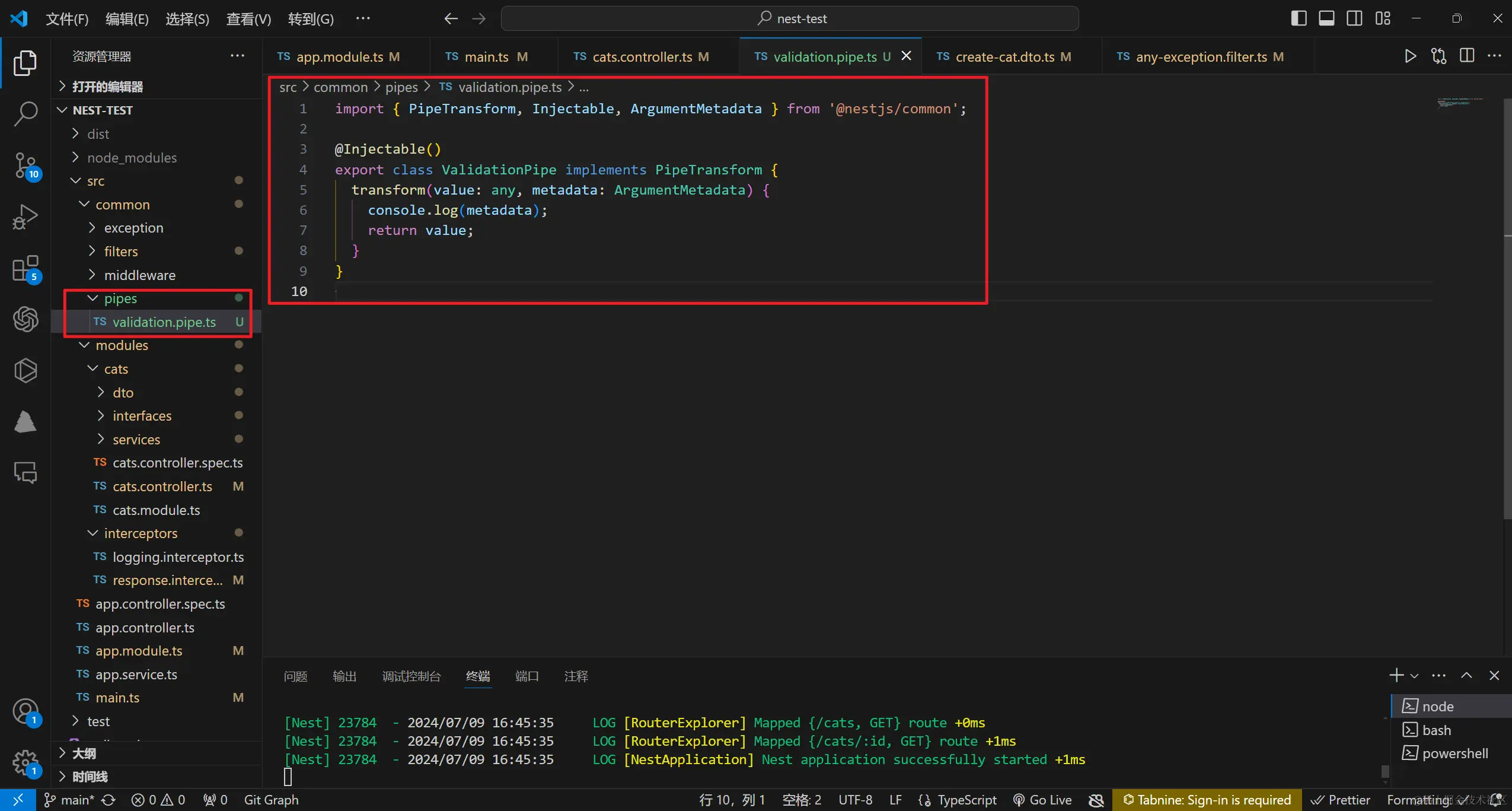Toggle the primary sidebar visibility

(x=1299, y=18)
